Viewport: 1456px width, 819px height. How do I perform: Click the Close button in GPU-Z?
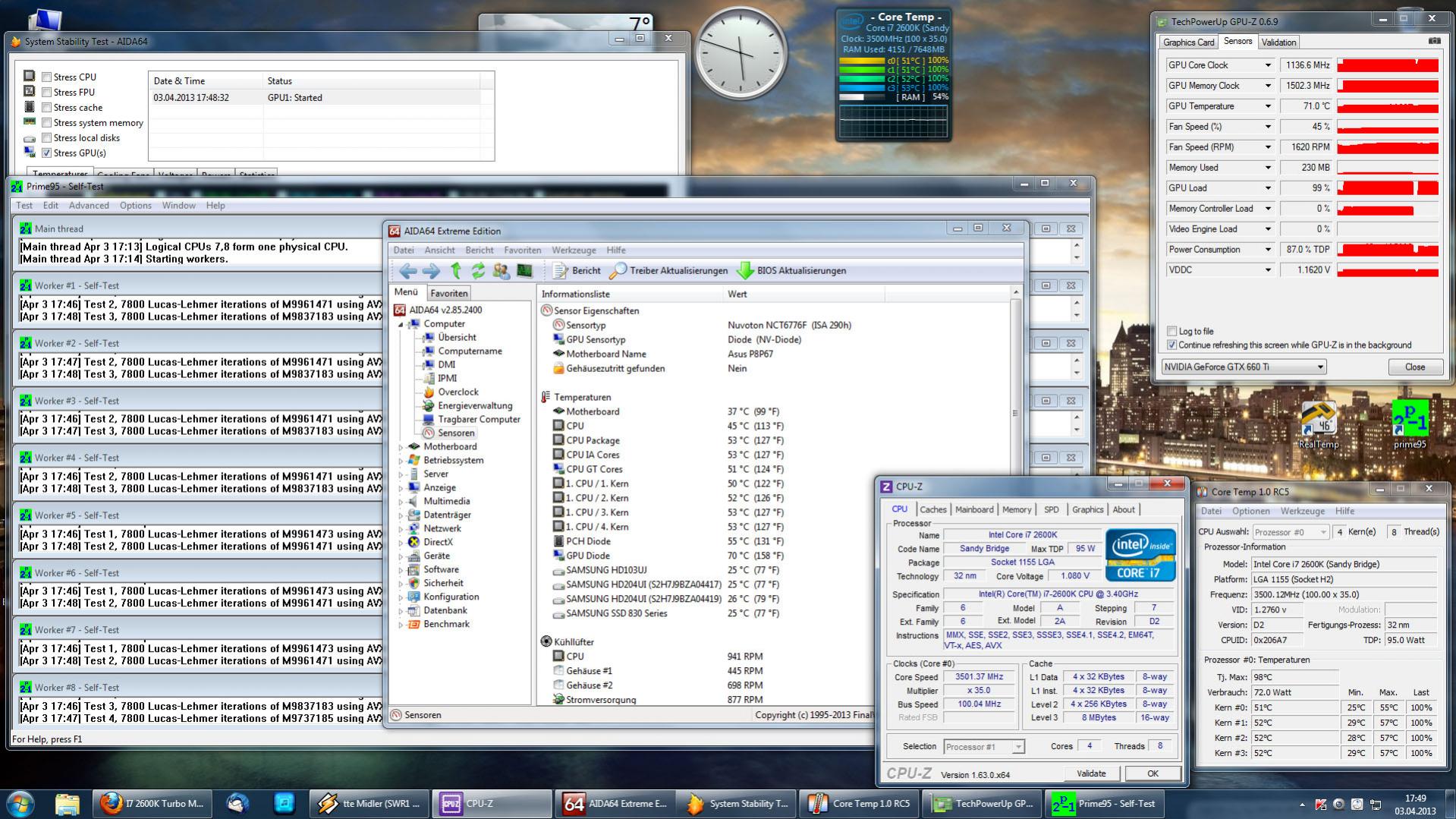pyautogui.click(x=1415, y=367)
